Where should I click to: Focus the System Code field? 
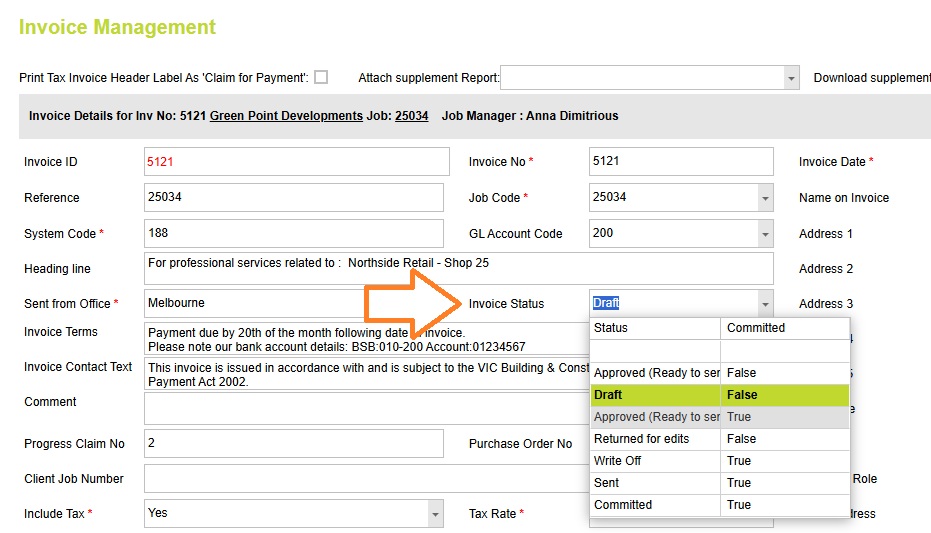(x=293, y=234)
